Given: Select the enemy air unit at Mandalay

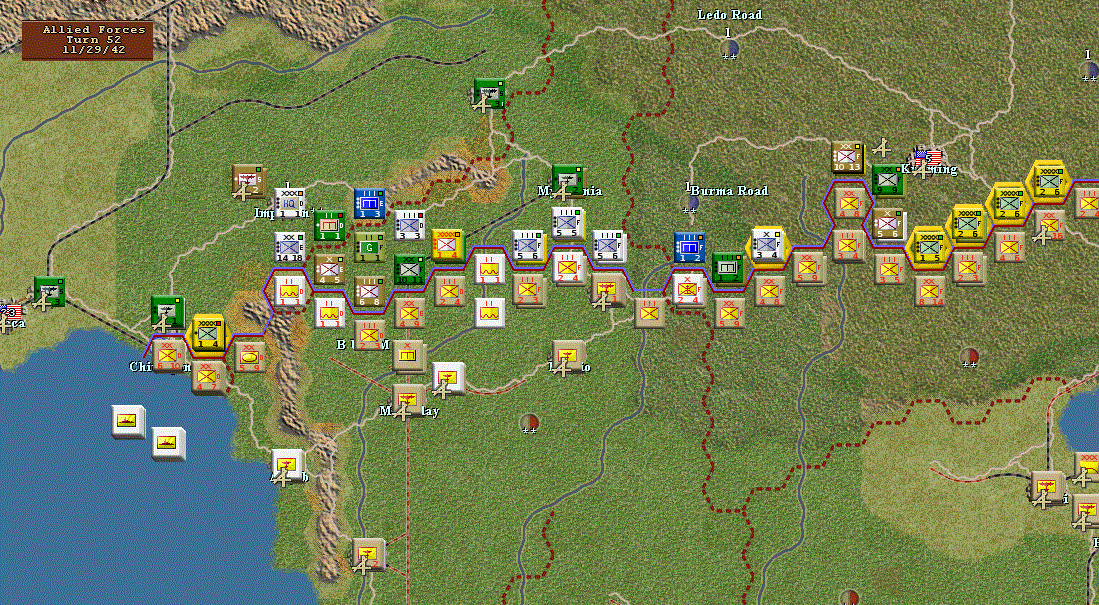Looking at the screenshot, I should click(408, 400).
